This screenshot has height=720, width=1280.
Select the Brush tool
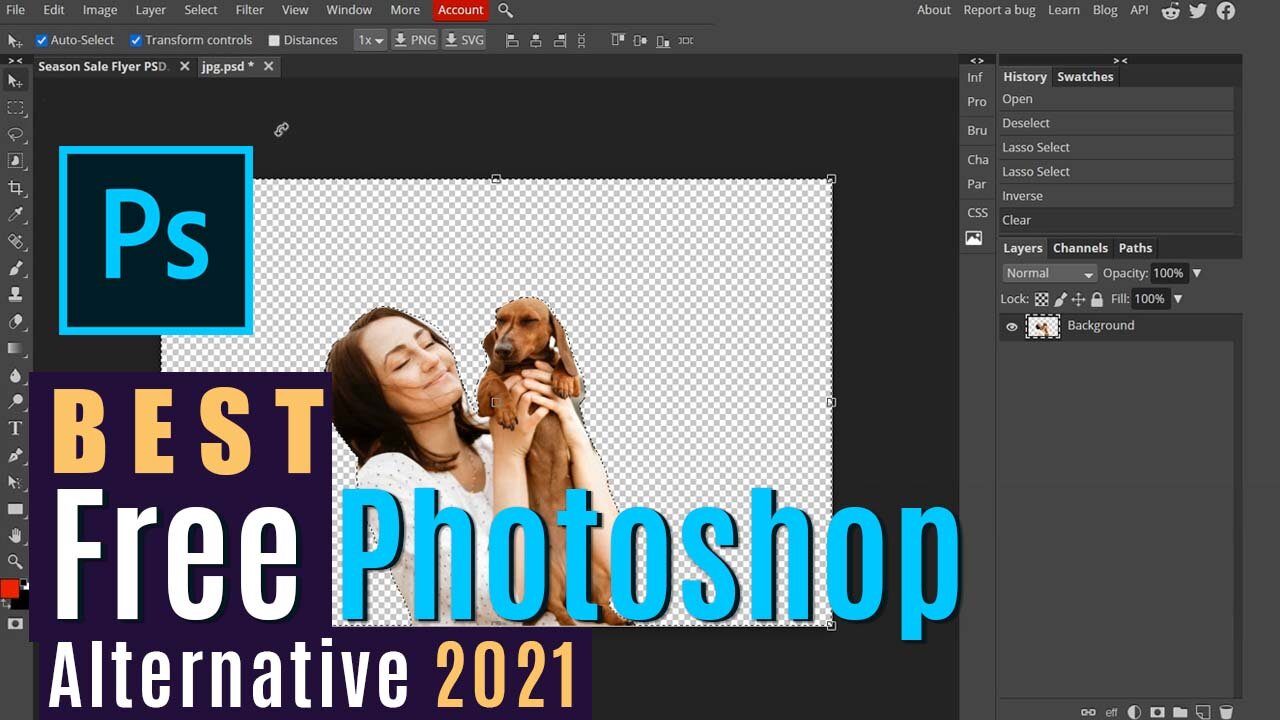click(15, 268)
